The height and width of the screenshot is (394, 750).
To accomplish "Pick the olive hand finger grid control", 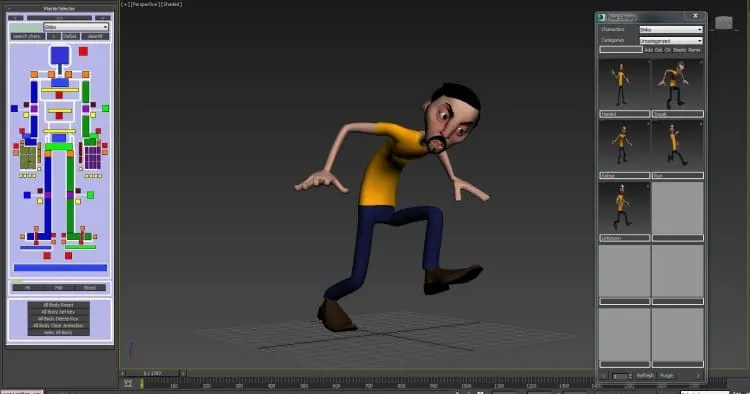I will [x=28, y=158].
